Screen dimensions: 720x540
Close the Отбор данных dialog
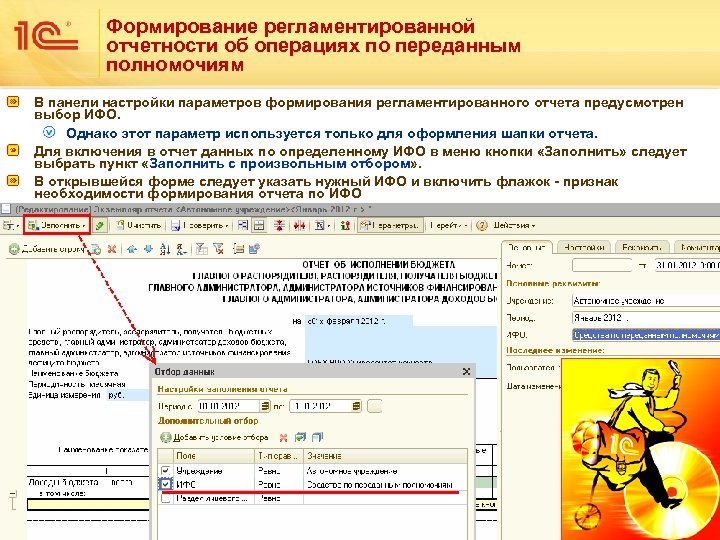point(467,371)
